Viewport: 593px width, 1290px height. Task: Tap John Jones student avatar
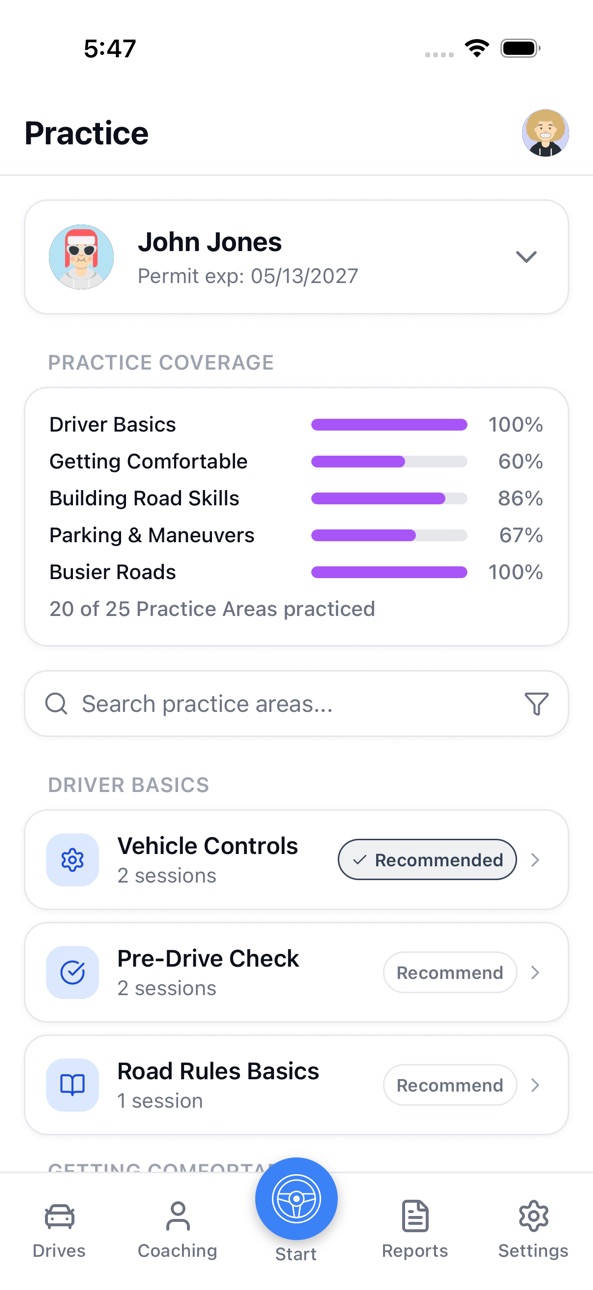(x=81, y=257)
